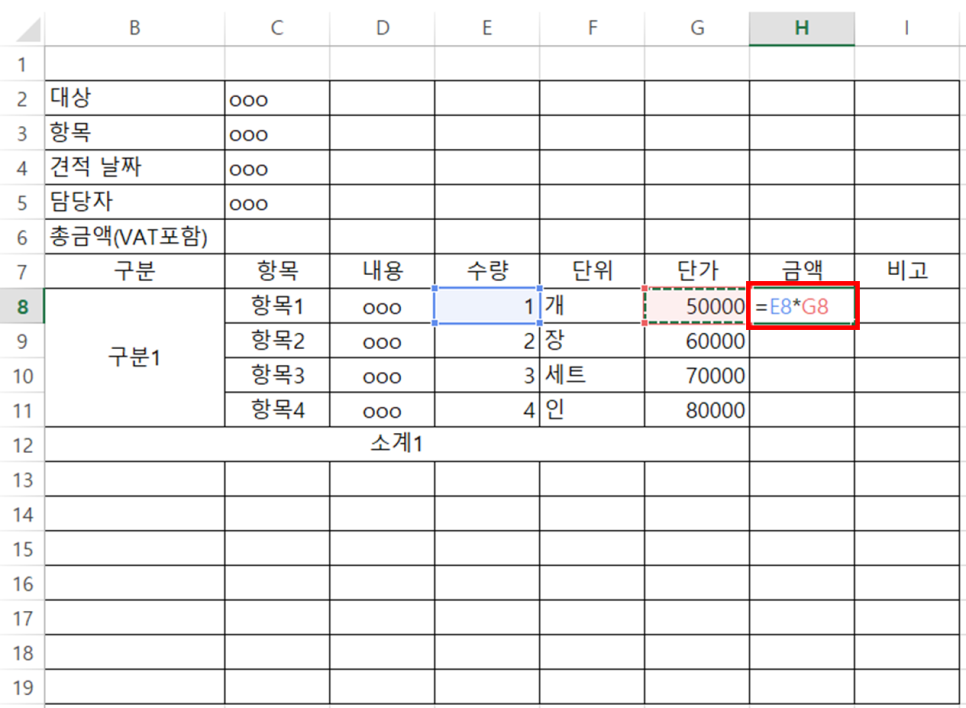Click the 내용 header cell
966x708 pixels.
[383, 271]
